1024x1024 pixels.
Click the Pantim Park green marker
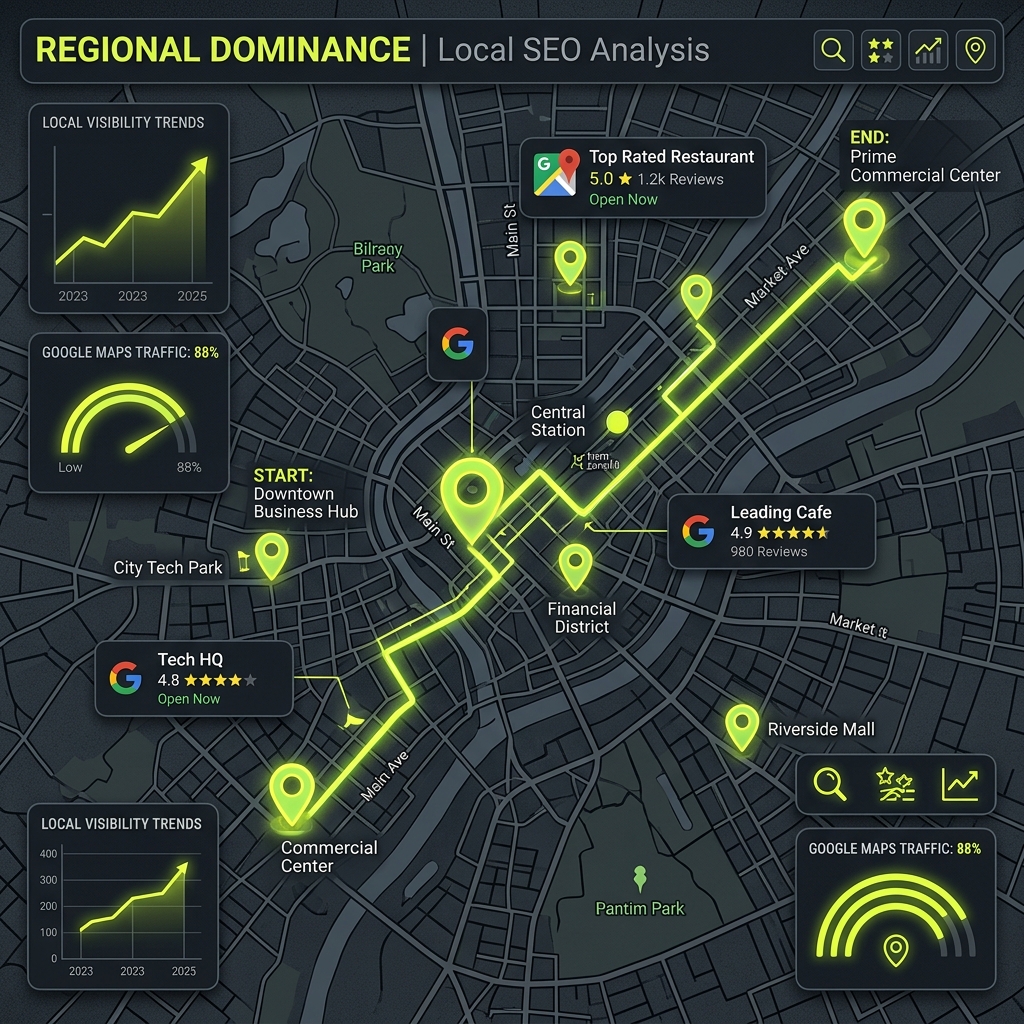640,879
